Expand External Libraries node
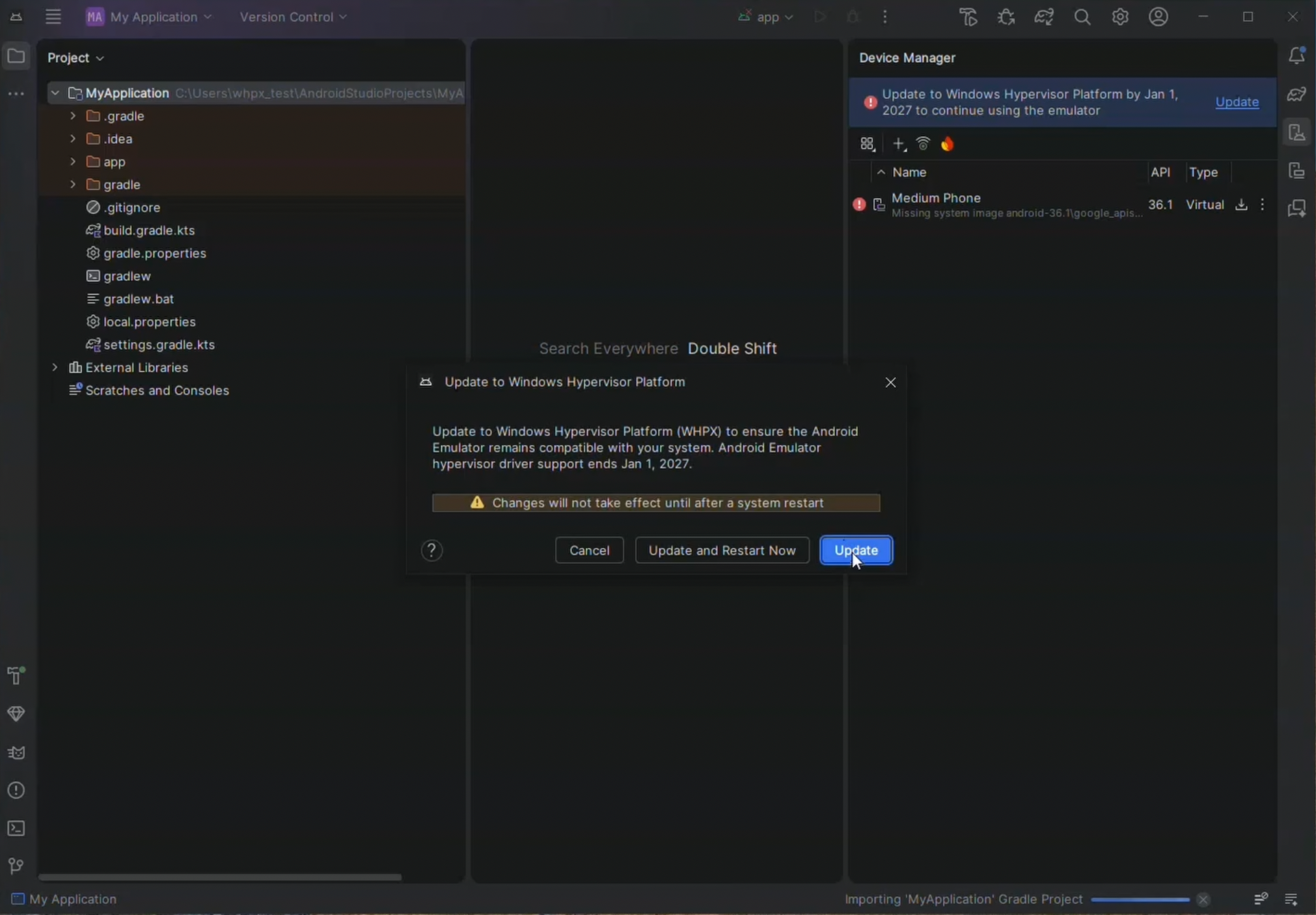 point(55,367)
